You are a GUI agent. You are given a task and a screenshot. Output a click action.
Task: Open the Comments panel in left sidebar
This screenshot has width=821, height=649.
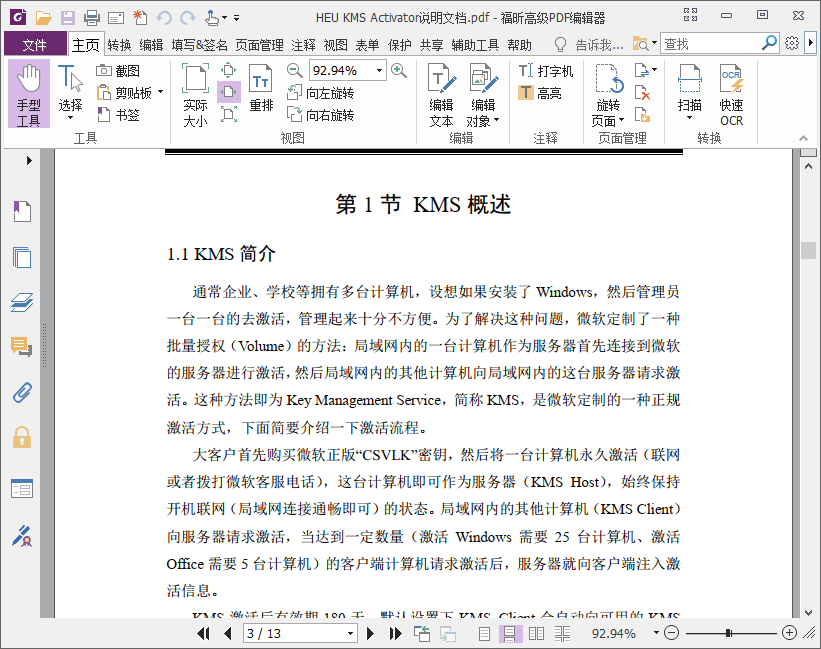(22, 346)
